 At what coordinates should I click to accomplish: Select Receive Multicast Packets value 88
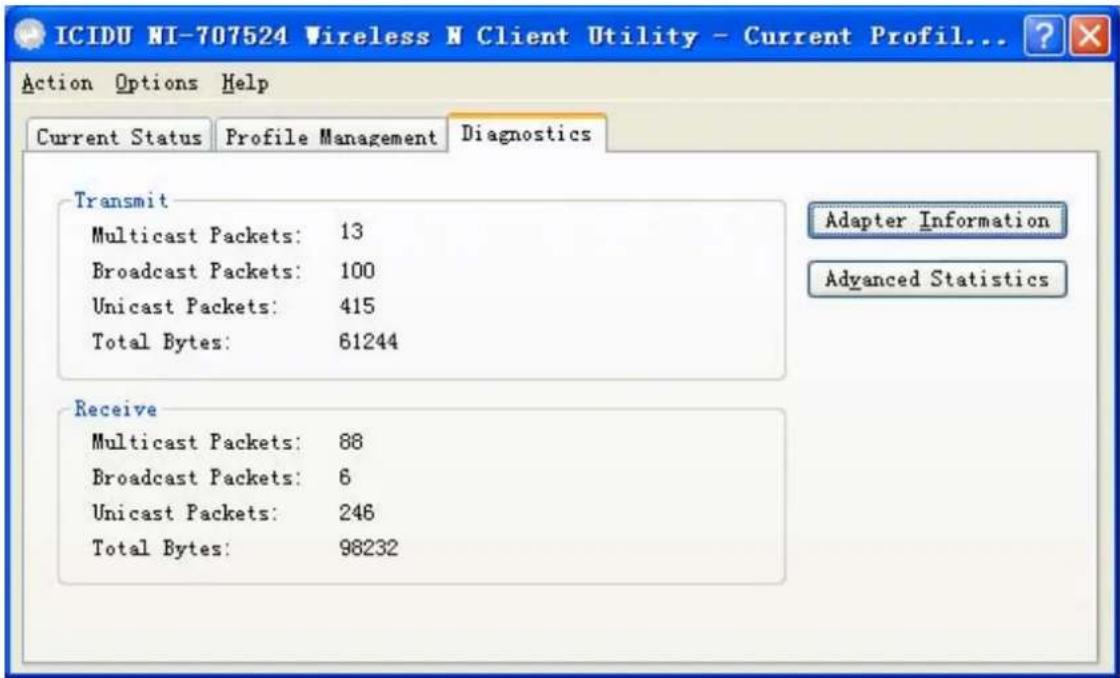click(x=351, y=442)
